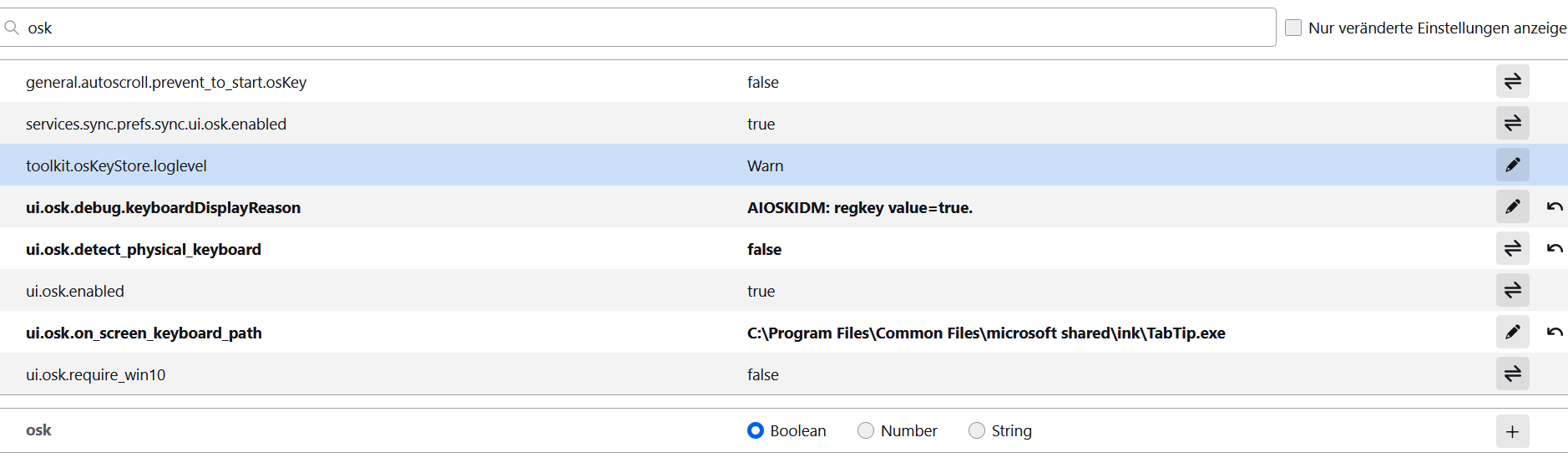Select Boolean type radio button
Screen dimensions: 1568x473
[756, 430]
